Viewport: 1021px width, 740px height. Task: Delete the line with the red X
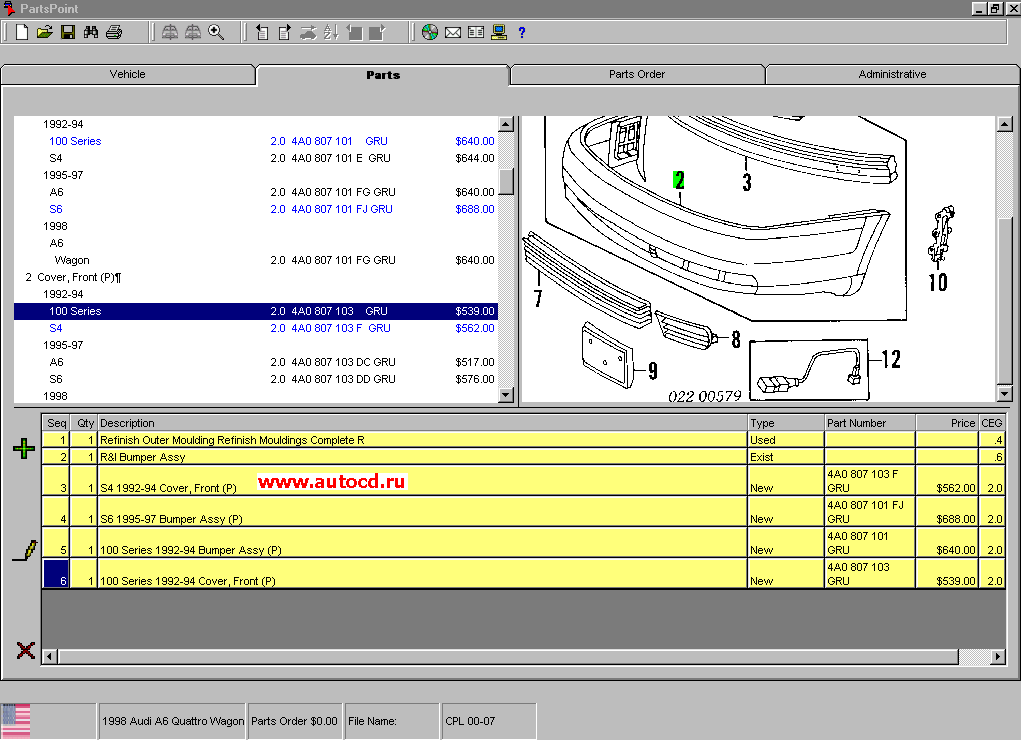(x=25, y=649)
